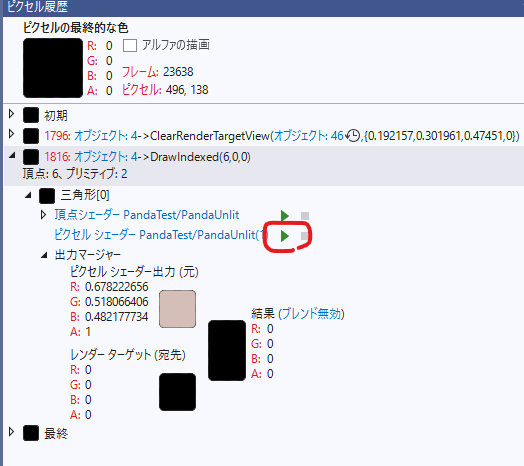This screenshot has width=524, height=466.
Task: Click the ピクセル シェーダー出力 (元) heading
Action: (134, 272)
